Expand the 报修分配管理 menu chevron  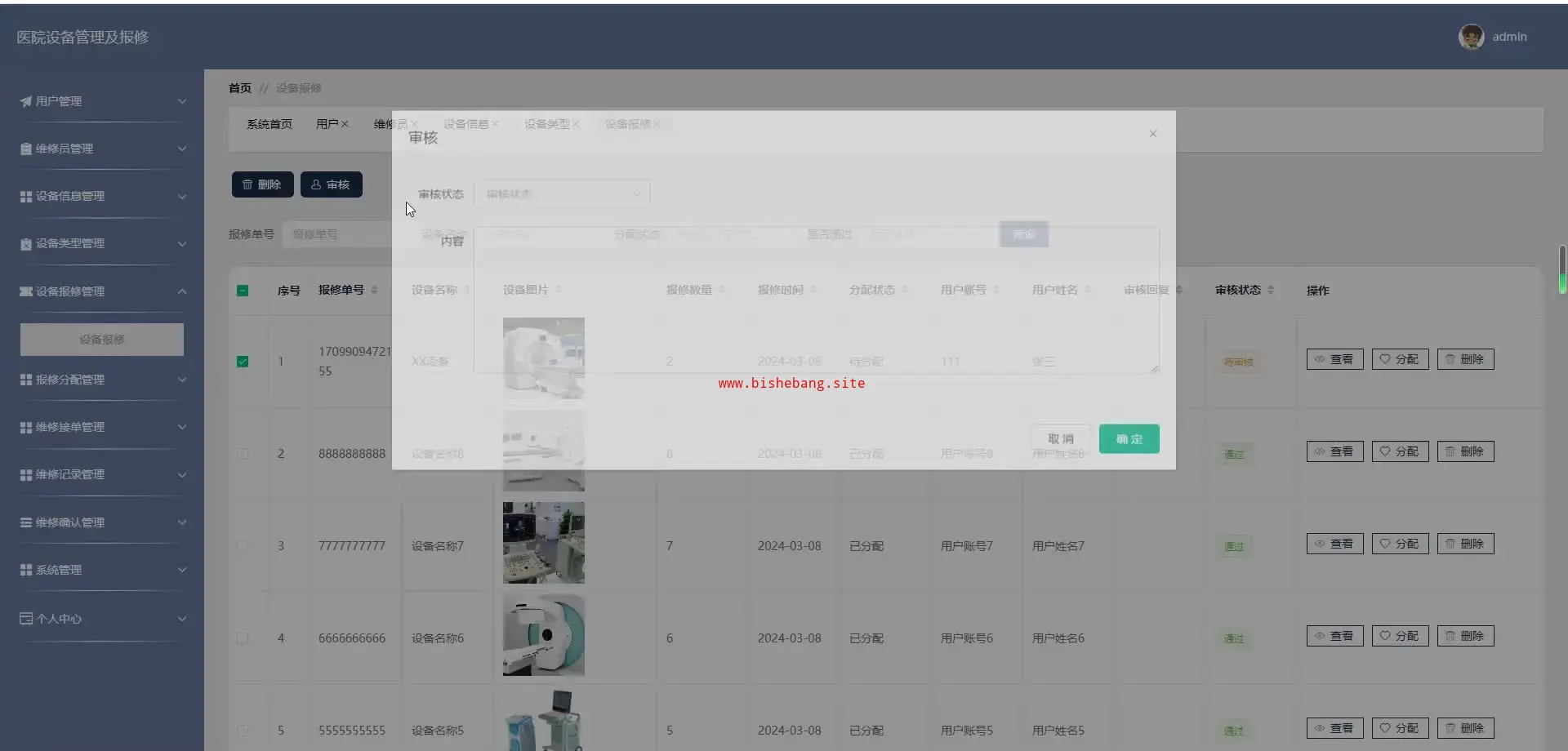pyautogui.click(x=182, y=380)
